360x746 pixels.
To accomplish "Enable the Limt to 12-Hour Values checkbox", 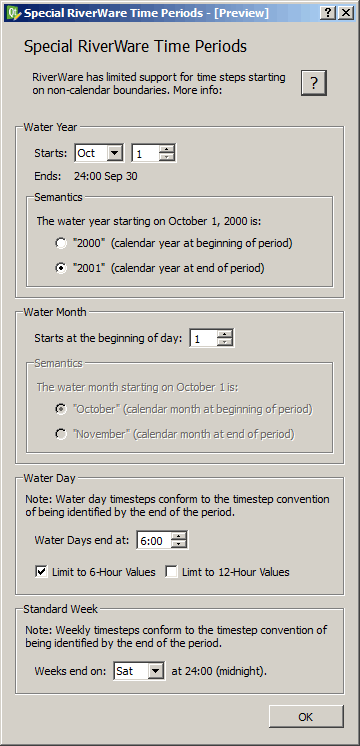I will (x=171, y=572).
